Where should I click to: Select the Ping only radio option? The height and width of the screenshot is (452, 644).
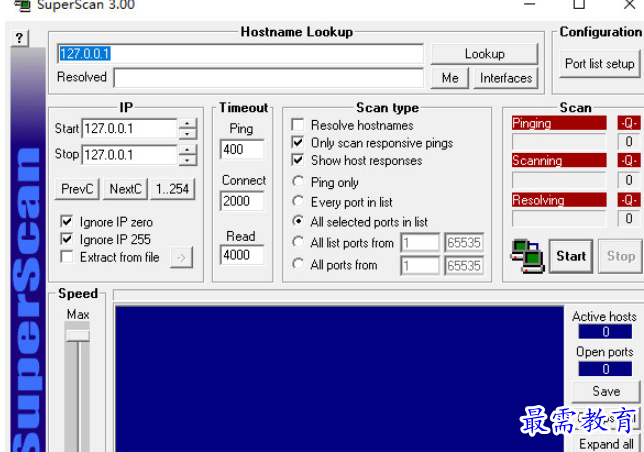click(x=298, y=182)
